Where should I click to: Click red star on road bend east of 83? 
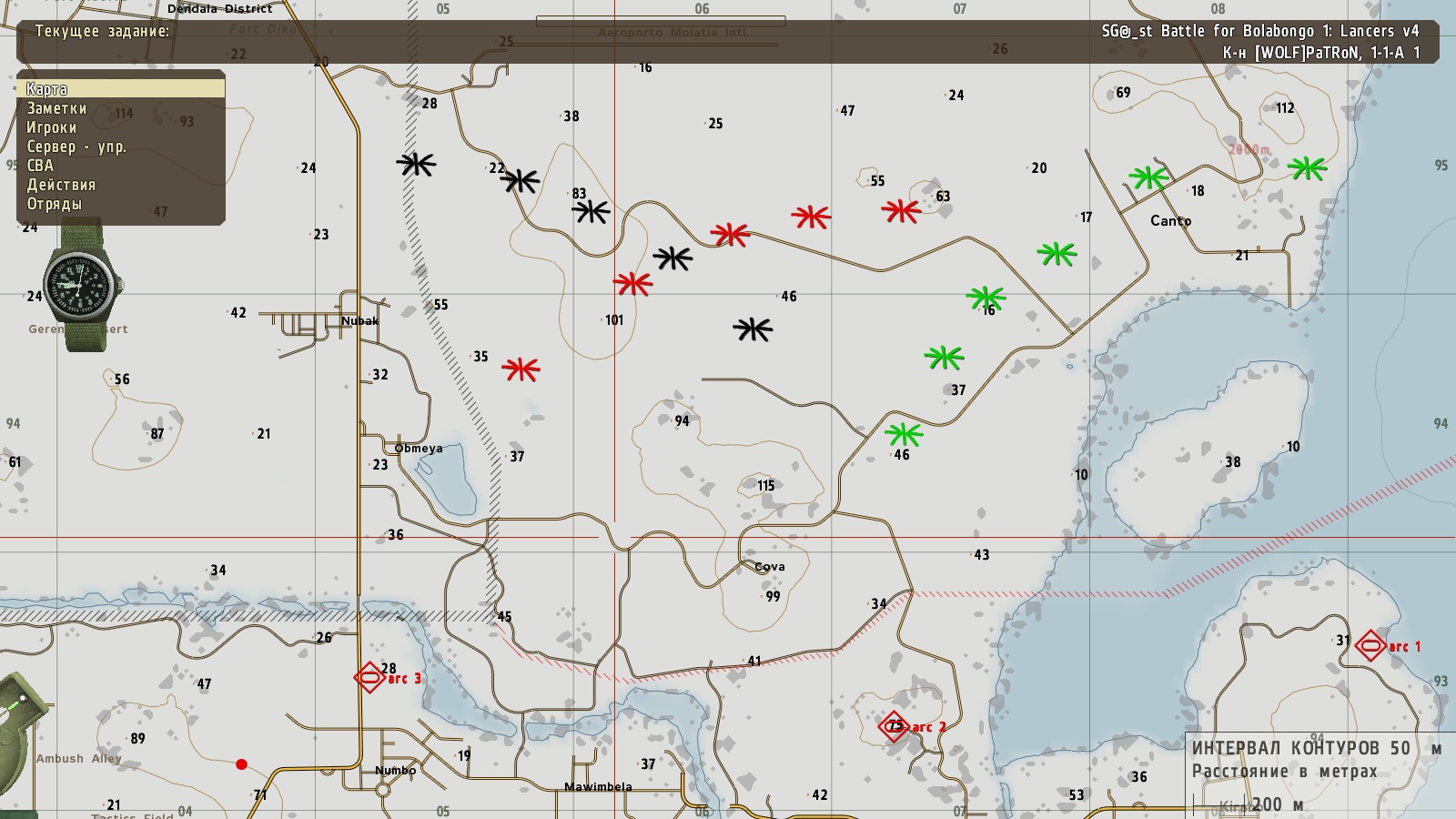730,235
